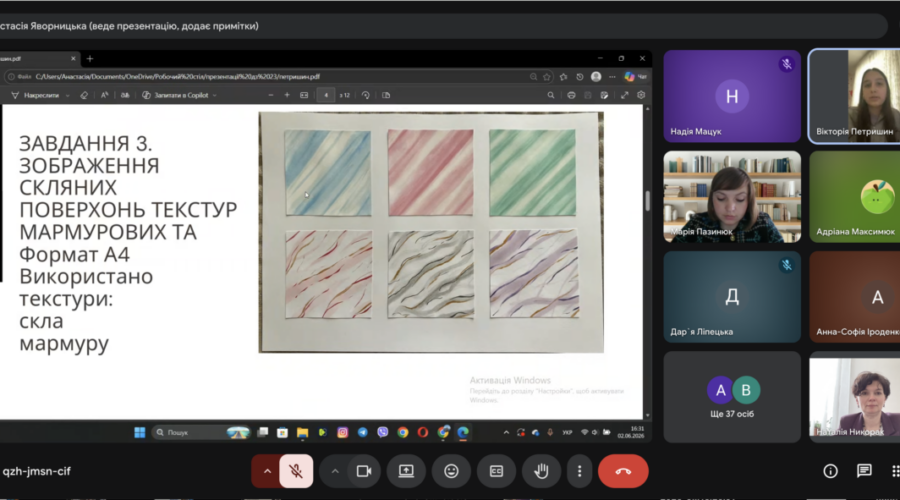Select Вікторія Петришин video tile
Image resolution: width=900 pixels, height=500 pixels.
tap(855, 96)
